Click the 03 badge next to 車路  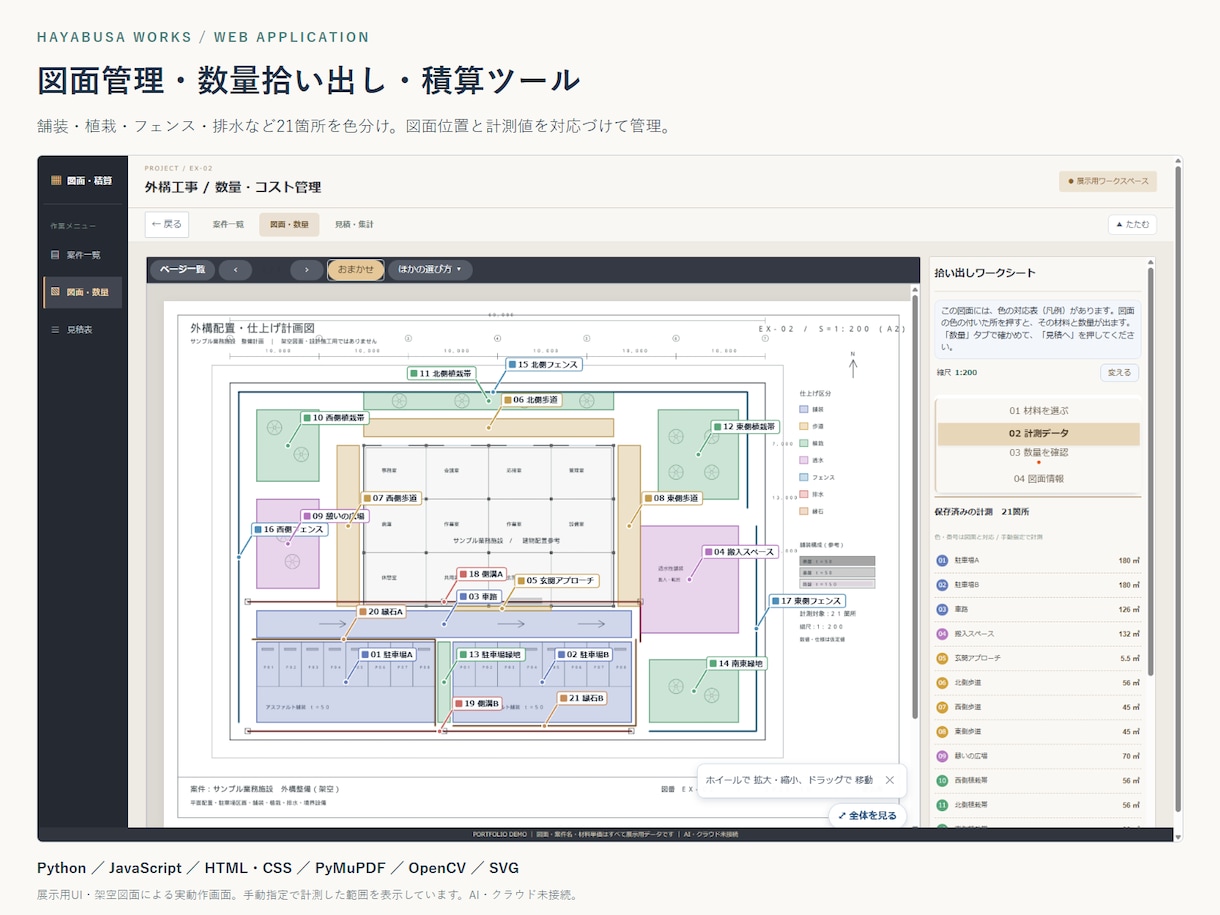tap(942, 609)
